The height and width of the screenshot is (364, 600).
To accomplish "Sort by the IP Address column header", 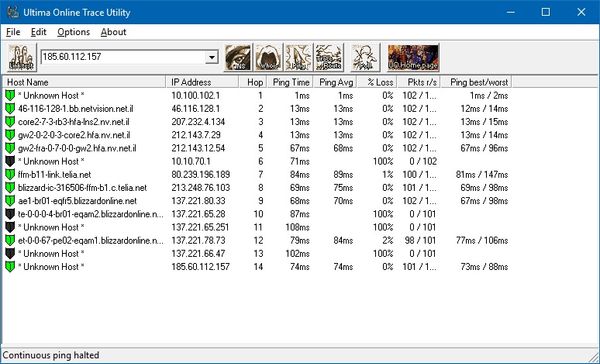I will pyautogui.click(x=202, y=82).
